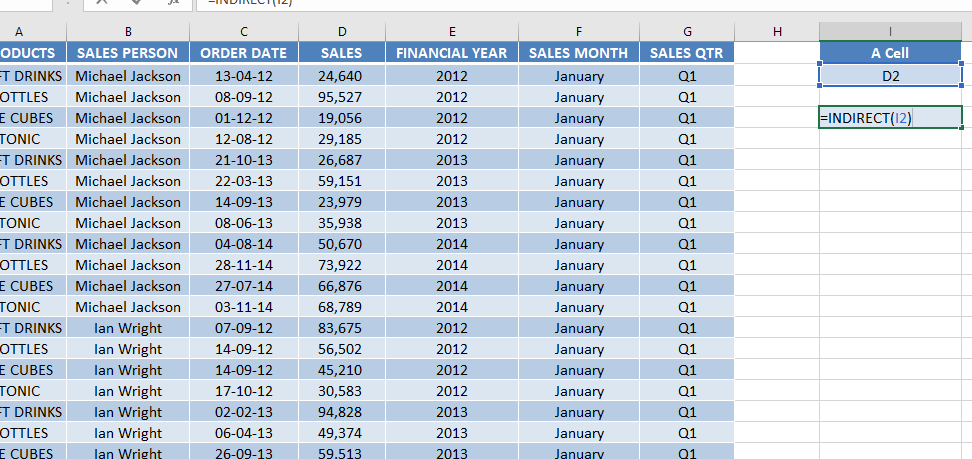The width and height of the screenshot is (972, 459).
Task: Click the FINANCIAL YEAR header cell
Action: [x=452, y=53]
